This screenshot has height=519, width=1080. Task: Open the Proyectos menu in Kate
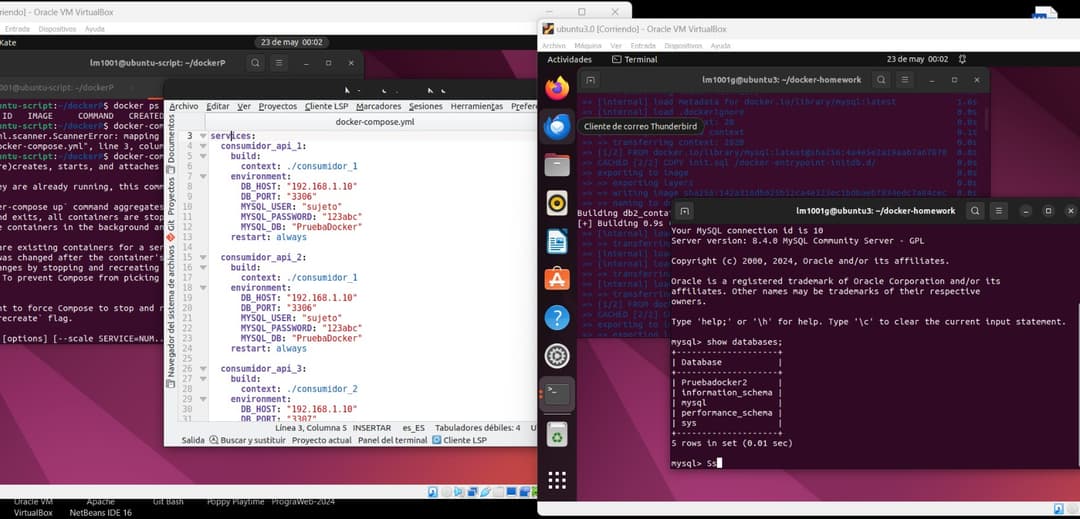[277, 106]
